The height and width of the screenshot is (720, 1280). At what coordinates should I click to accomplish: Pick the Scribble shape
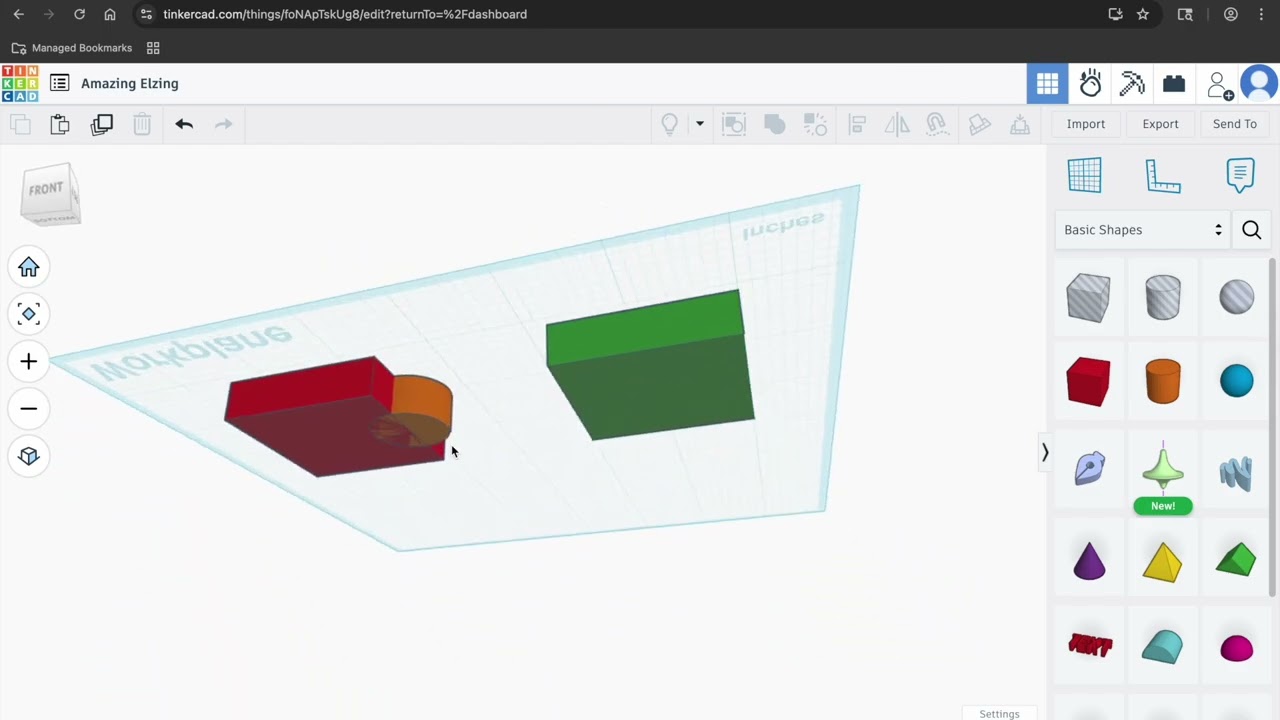click(x=1089, y=468)
